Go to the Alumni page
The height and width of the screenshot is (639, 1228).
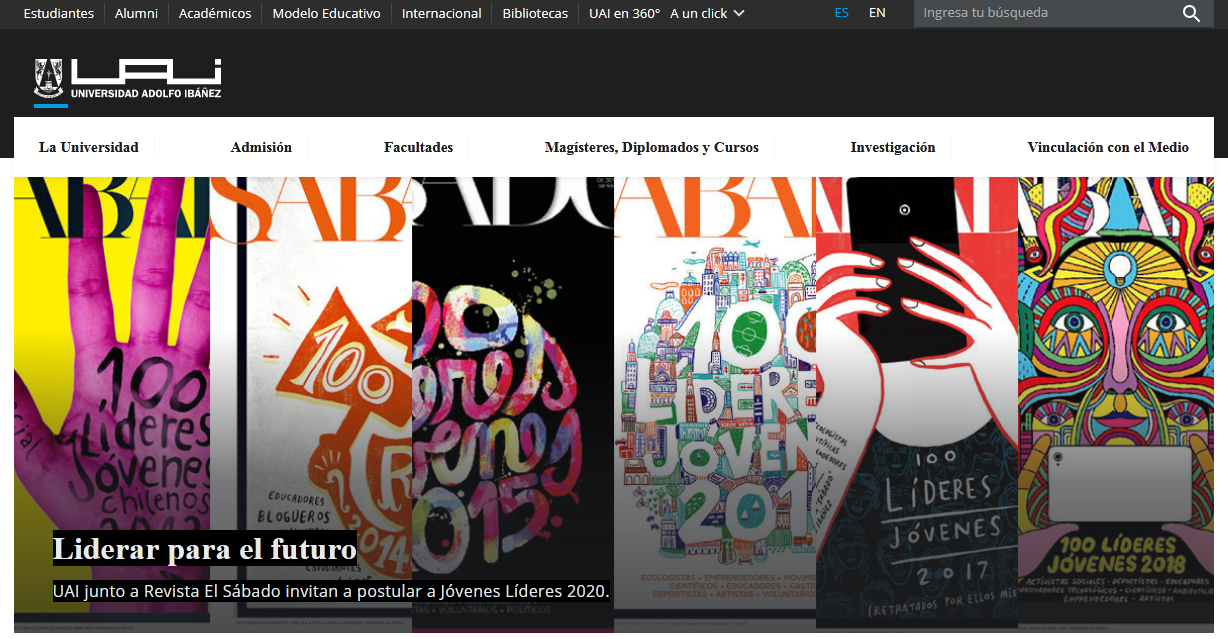(x=136, y=13)
